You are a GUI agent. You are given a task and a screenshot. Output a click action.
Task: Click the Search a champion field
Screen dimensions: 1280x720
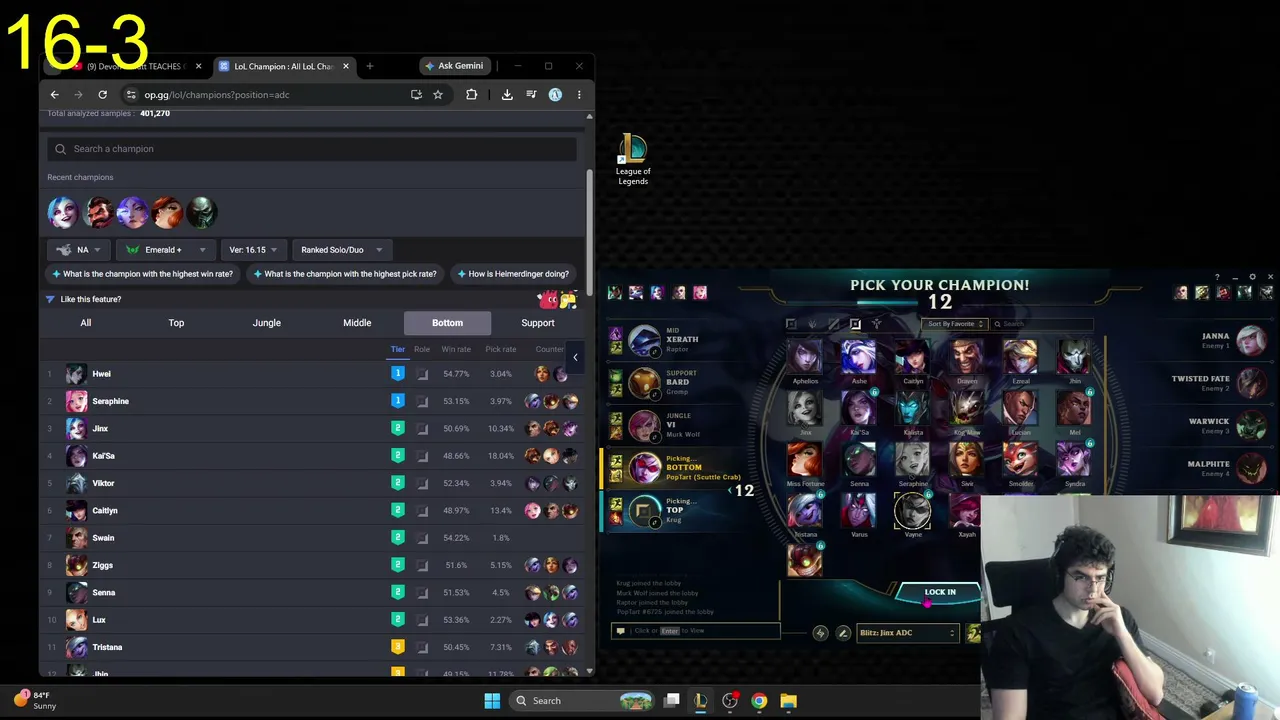pos(312,149)
